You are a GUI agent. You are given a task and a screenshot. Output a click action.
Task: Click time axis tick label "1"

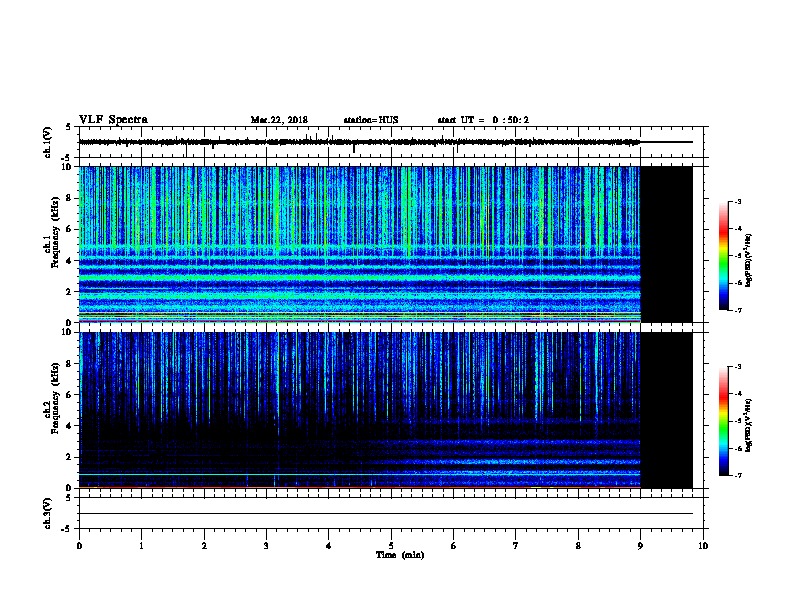click(x=141, y=546)
